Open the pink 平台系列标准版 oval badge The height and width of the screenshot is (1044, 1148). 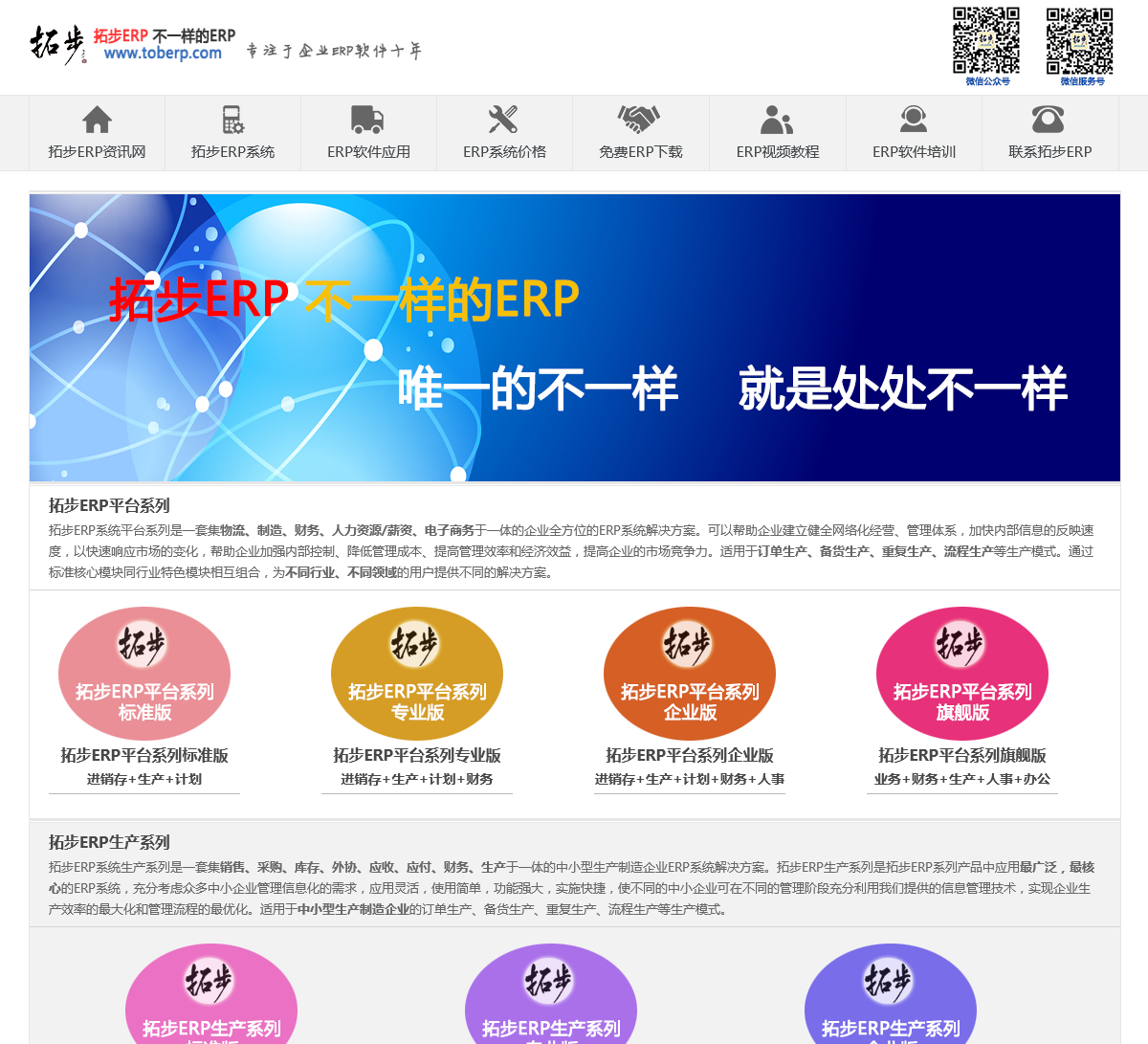click(144, 674)
